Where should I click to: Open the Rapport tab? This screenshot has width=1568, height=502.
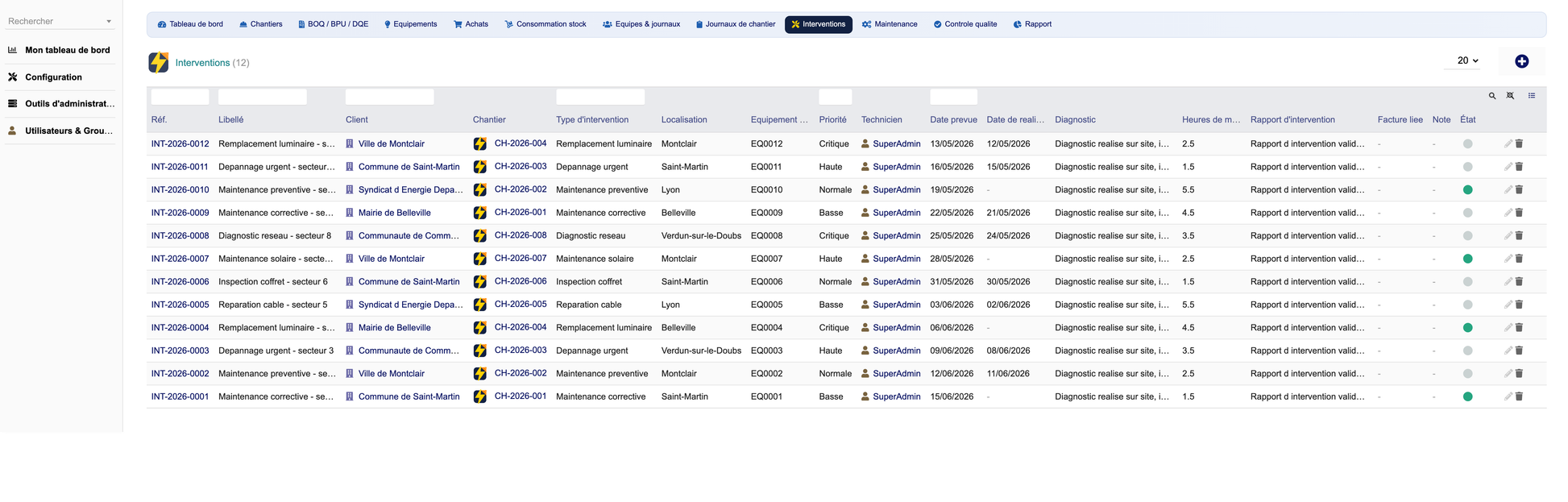click(1032, 24)
